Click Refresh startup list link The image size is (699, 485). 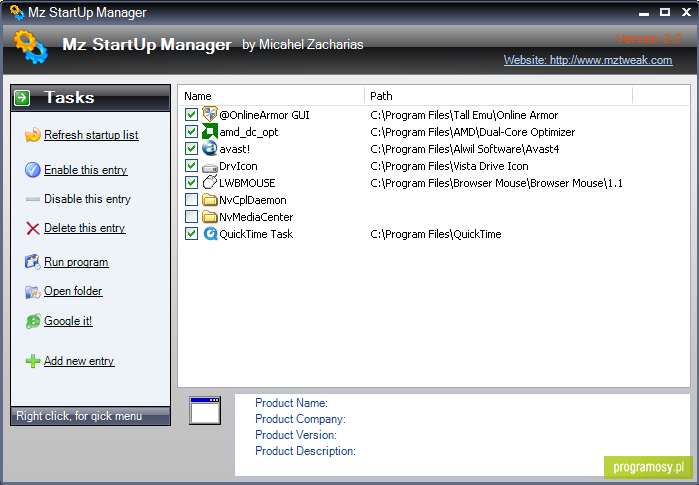pos(91,135)
